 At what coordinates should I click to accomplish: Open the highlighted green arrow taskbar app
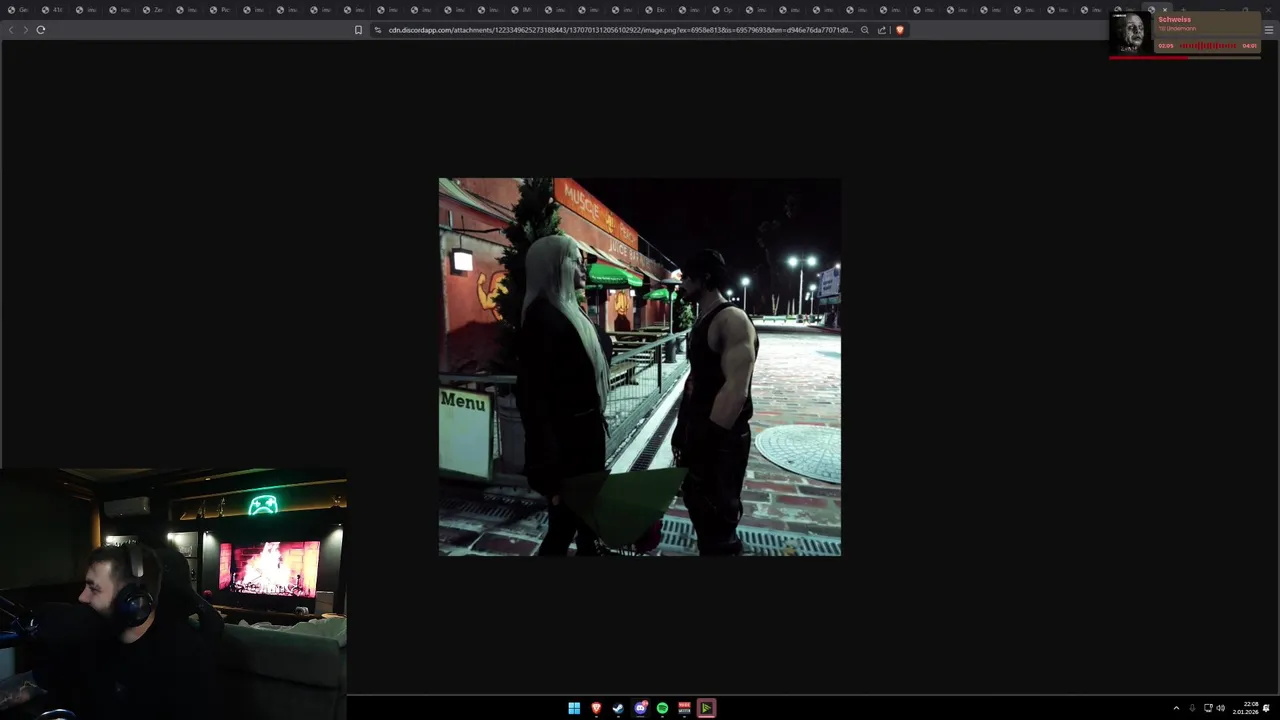click(706, 708)
